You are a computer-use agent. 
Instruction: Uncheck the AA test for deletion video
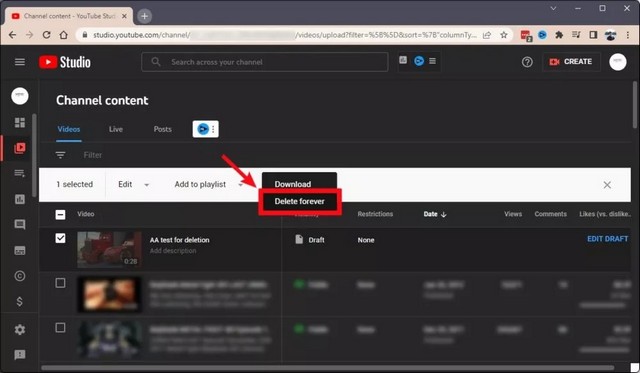60,238
